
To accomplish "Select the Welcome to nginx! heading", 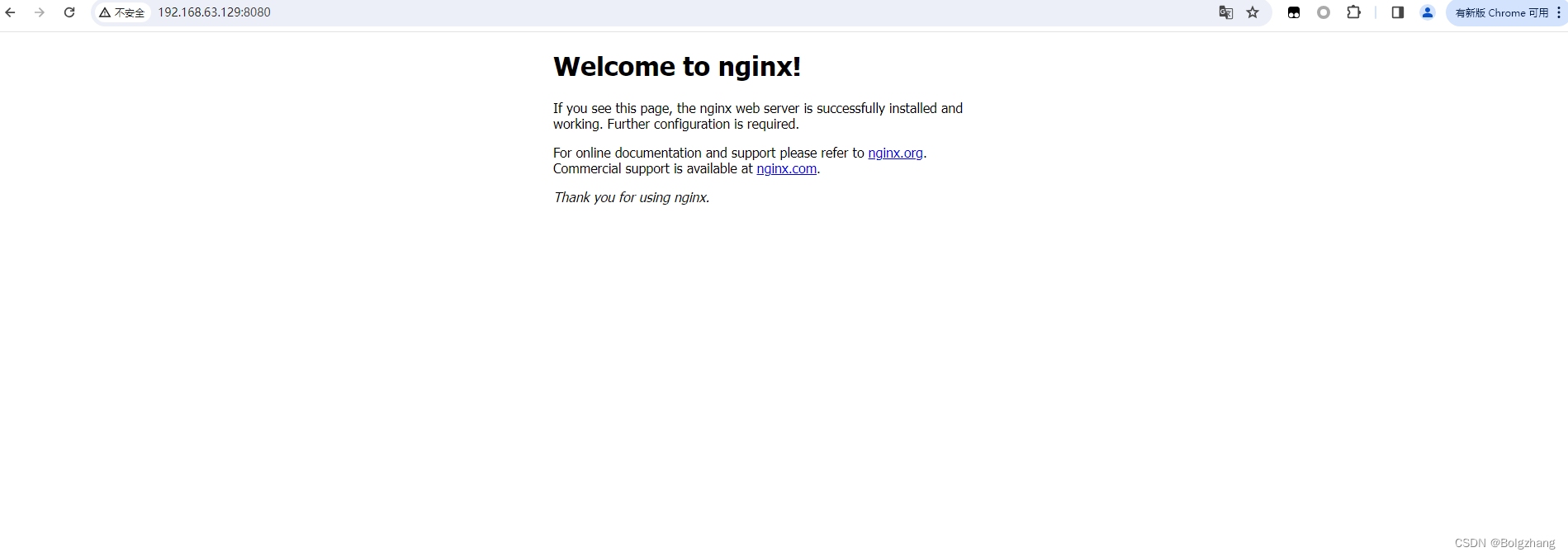I will click(x=677, y=66).
